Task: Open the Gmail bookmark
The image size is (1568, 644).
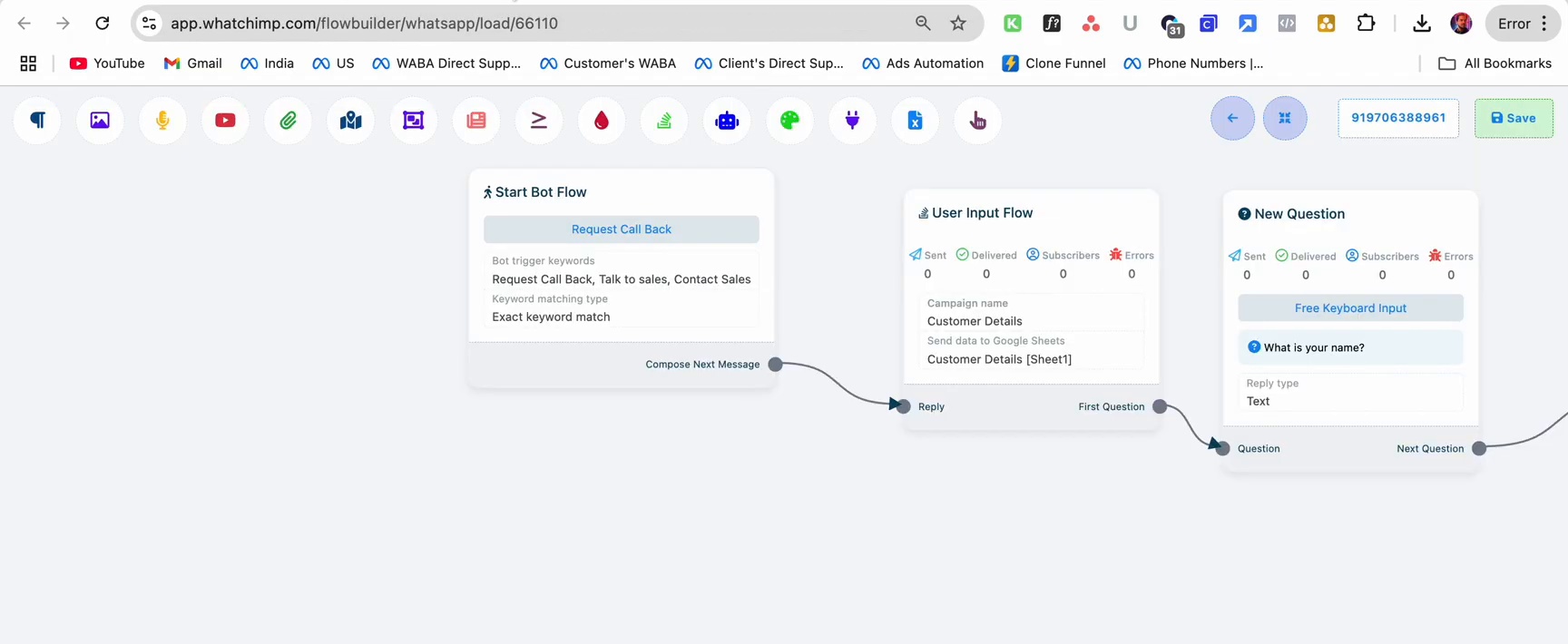Action: coord(192,63)
